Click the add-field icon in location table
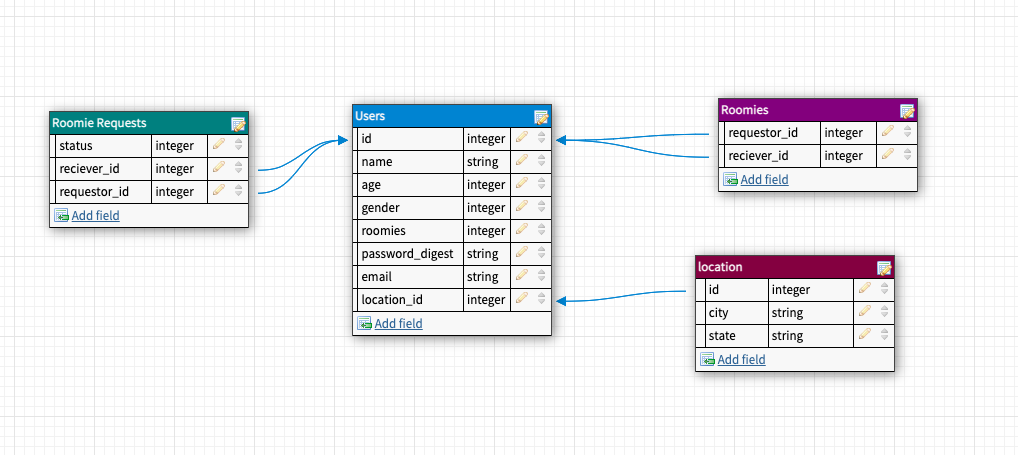 click(x=708, y=359)
